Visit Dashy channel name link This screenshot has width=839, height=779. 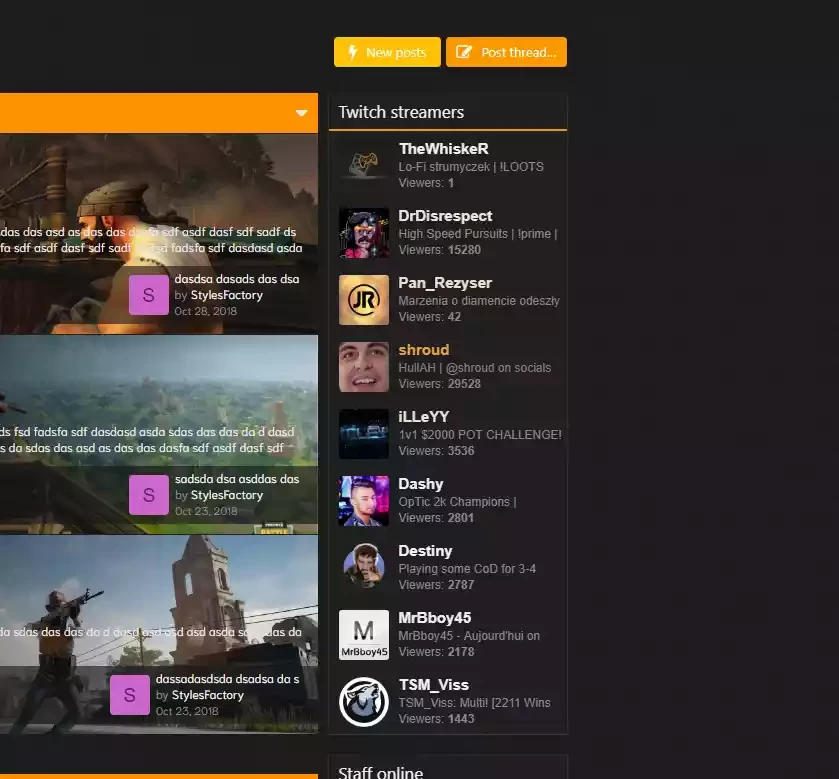(421, 484)
